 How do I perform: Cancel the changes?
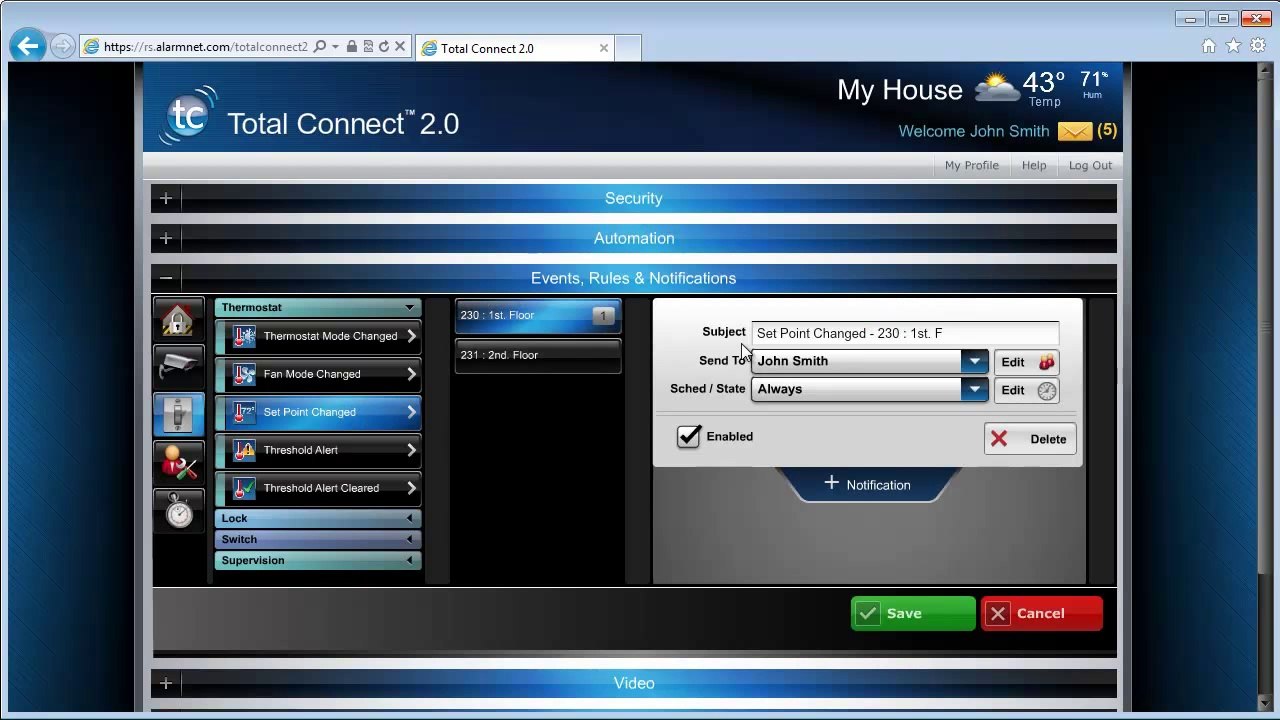[1042, 614]
